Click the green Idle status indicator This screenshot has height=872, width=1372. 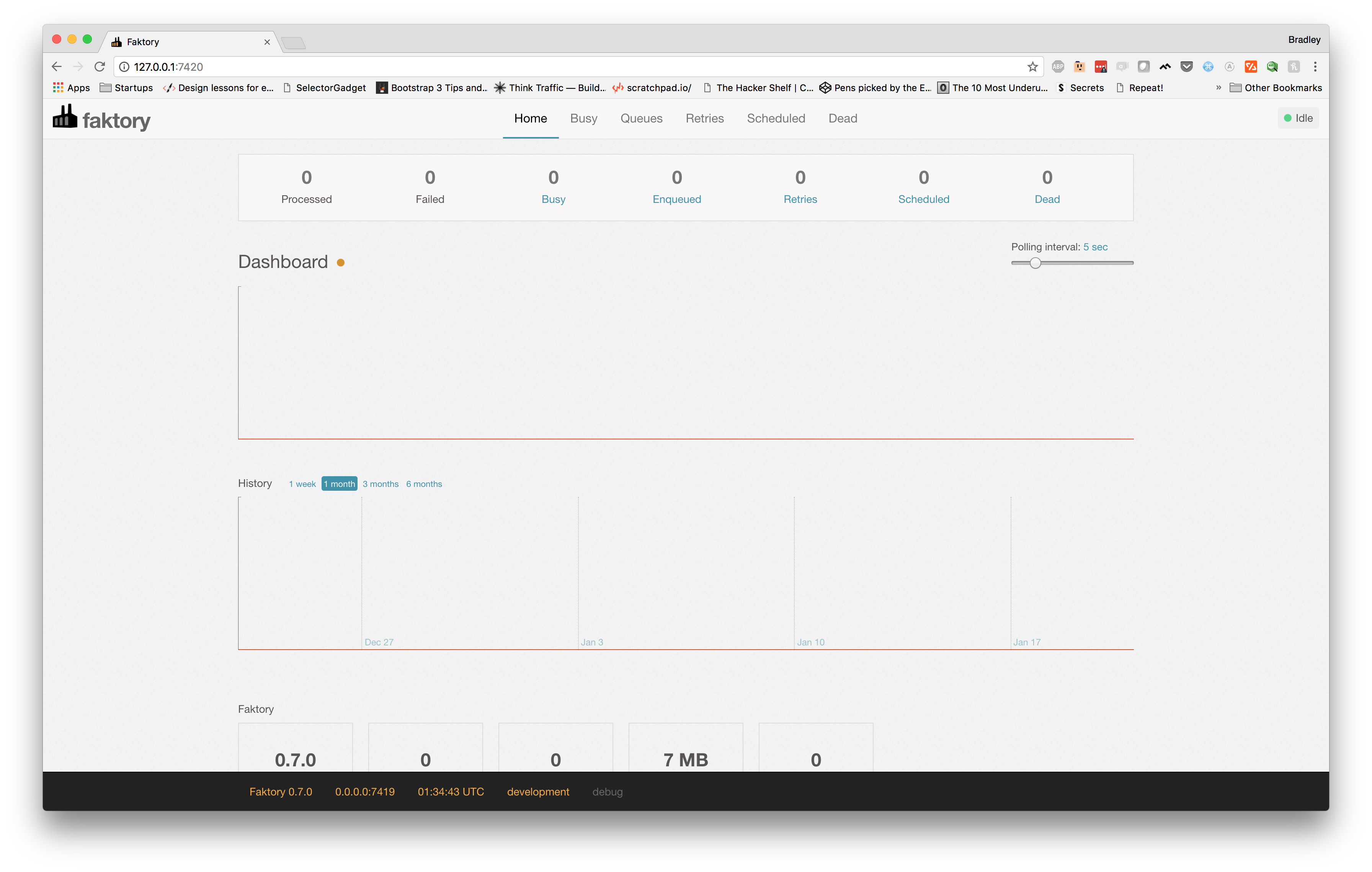pyautogui.click(x=1298, y=118)
